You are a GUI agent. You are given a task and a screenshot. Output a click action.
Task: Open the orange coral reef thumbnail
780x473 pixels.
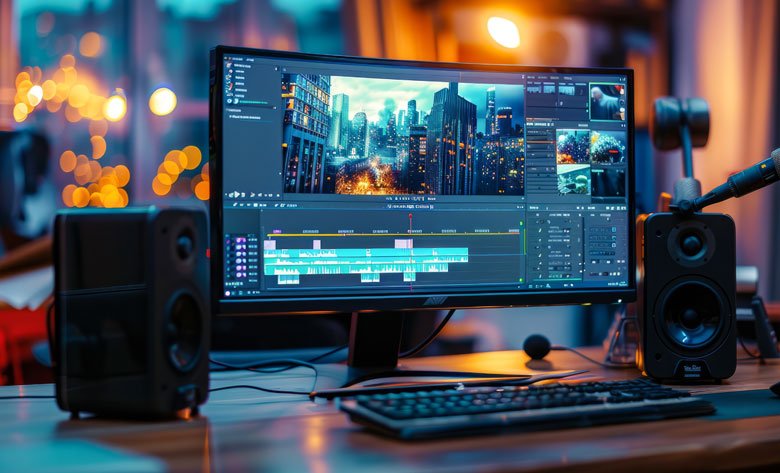coord(573,147)
